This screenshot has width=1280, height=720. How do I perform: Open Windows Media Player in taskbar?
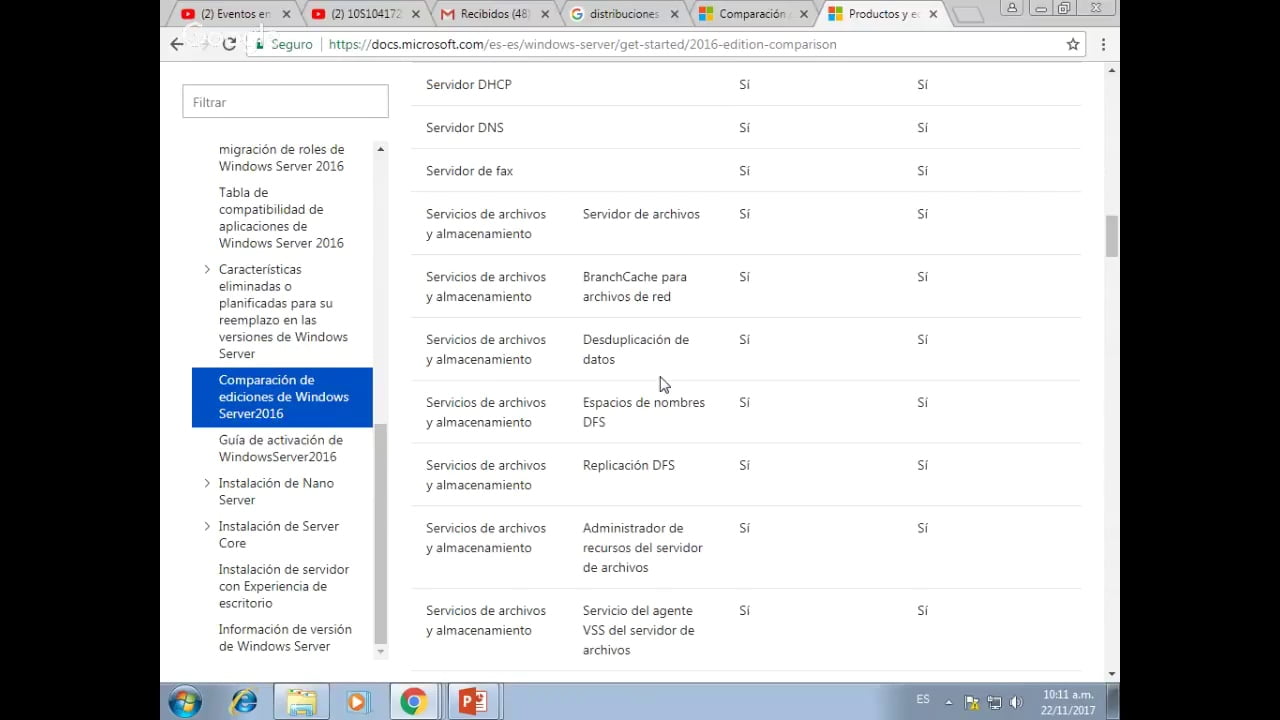tap(357, 702)
